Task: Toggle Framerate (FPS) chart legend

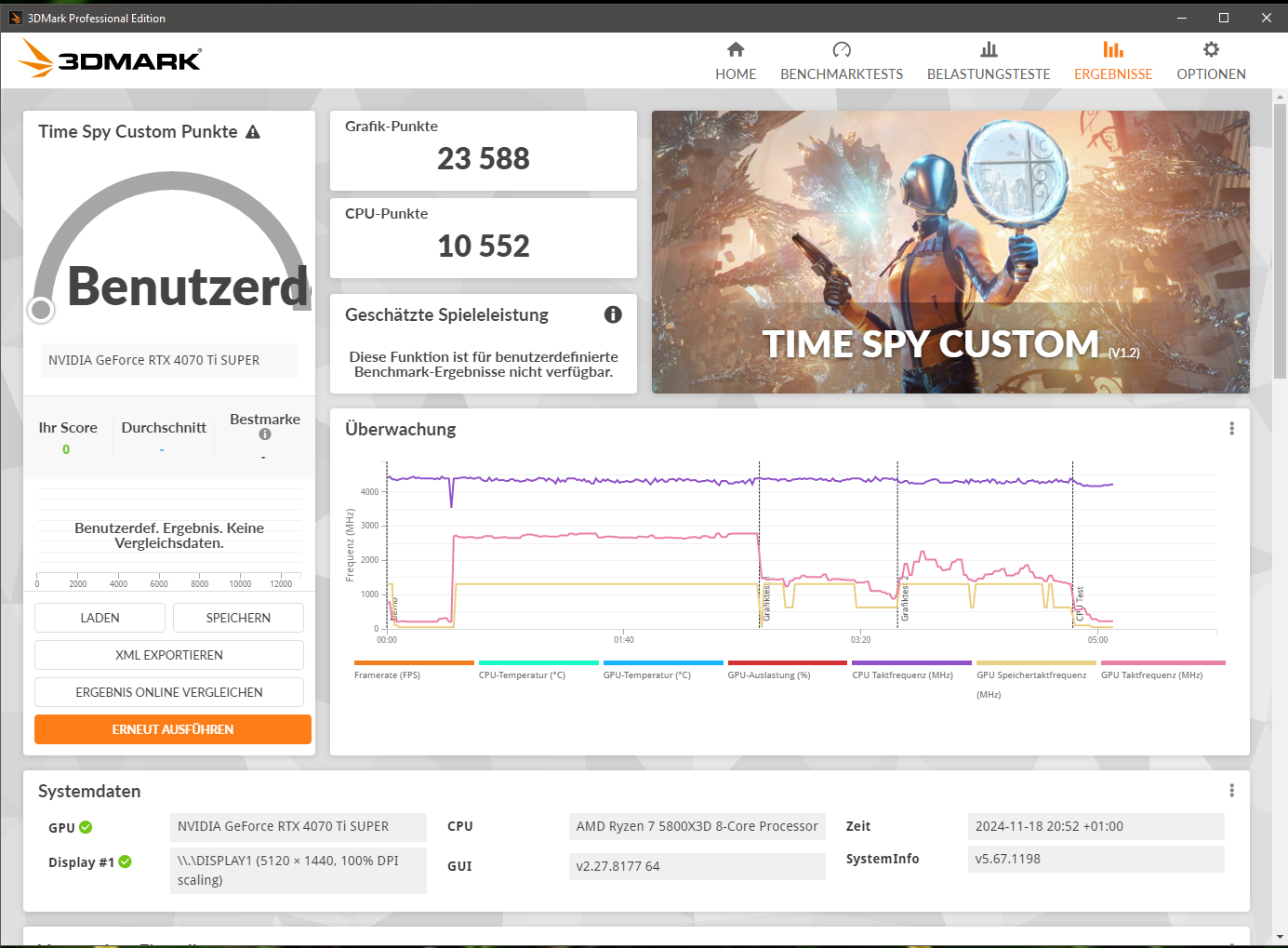Action: pyautogui.click(x=414, y=670)
